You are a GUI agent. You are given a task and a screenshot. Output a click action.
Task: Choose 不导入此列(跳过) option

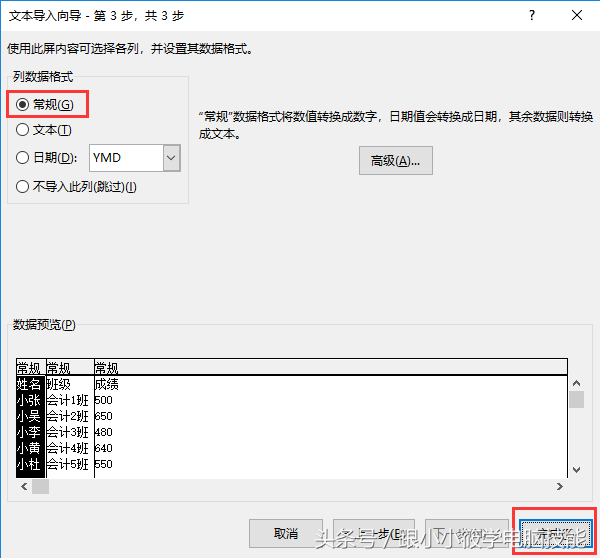tap(76, 187)
